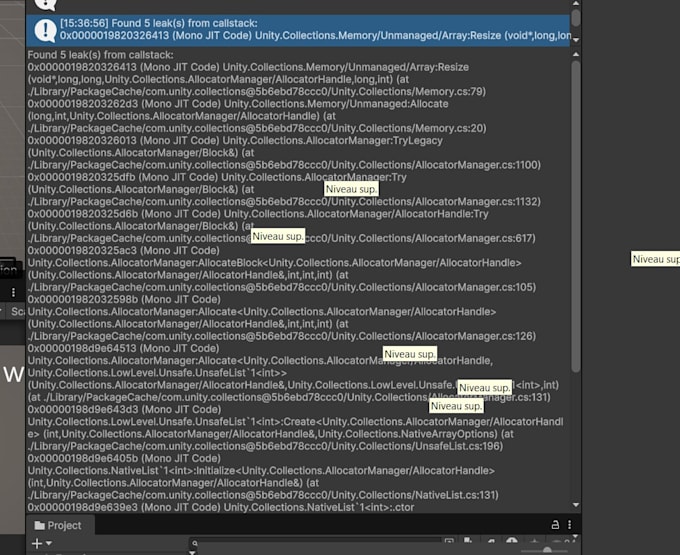Click the warning icon of the selected leak log entry
The image size is (680, 555).
pos(45,30)
